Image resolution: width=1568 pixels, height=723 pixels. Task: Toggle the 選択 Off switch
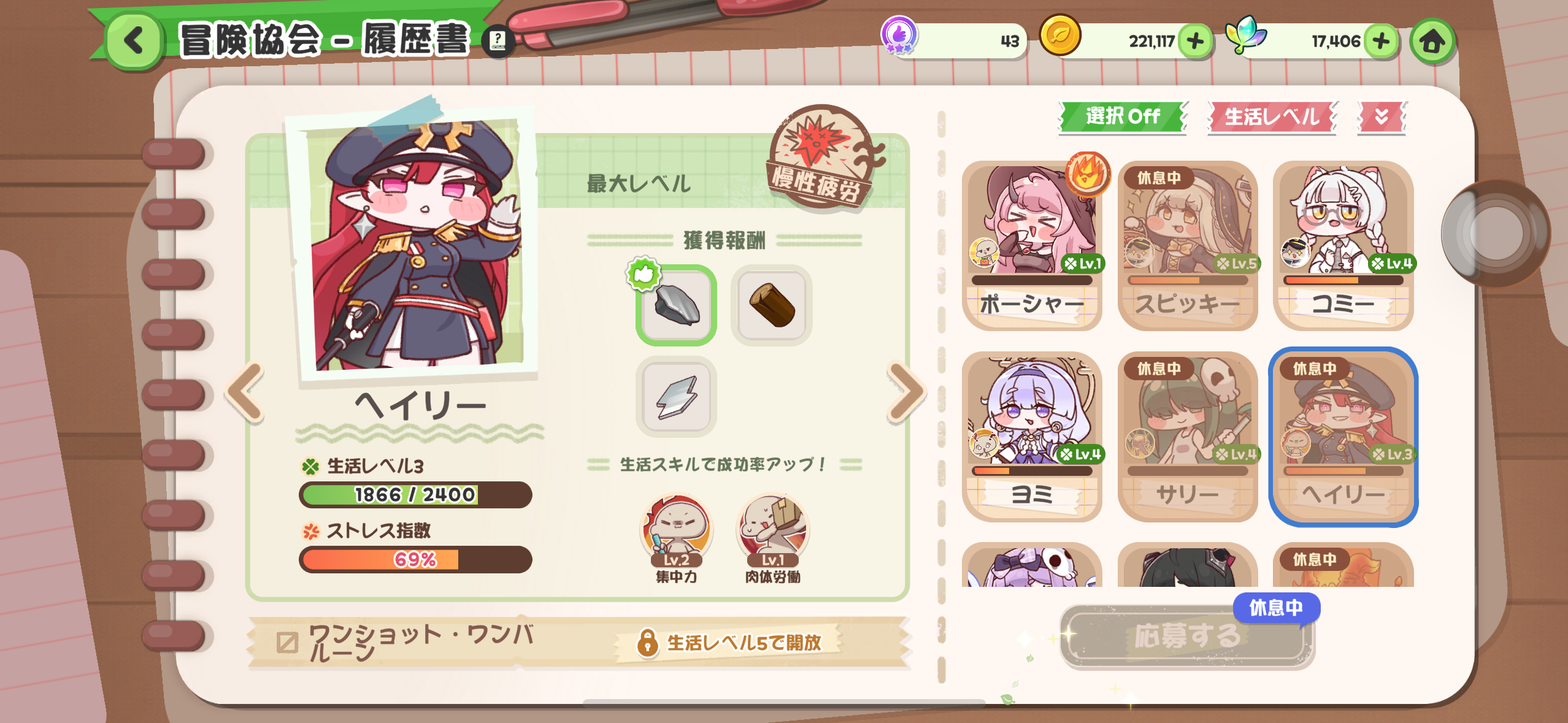tap(1123, 117)
